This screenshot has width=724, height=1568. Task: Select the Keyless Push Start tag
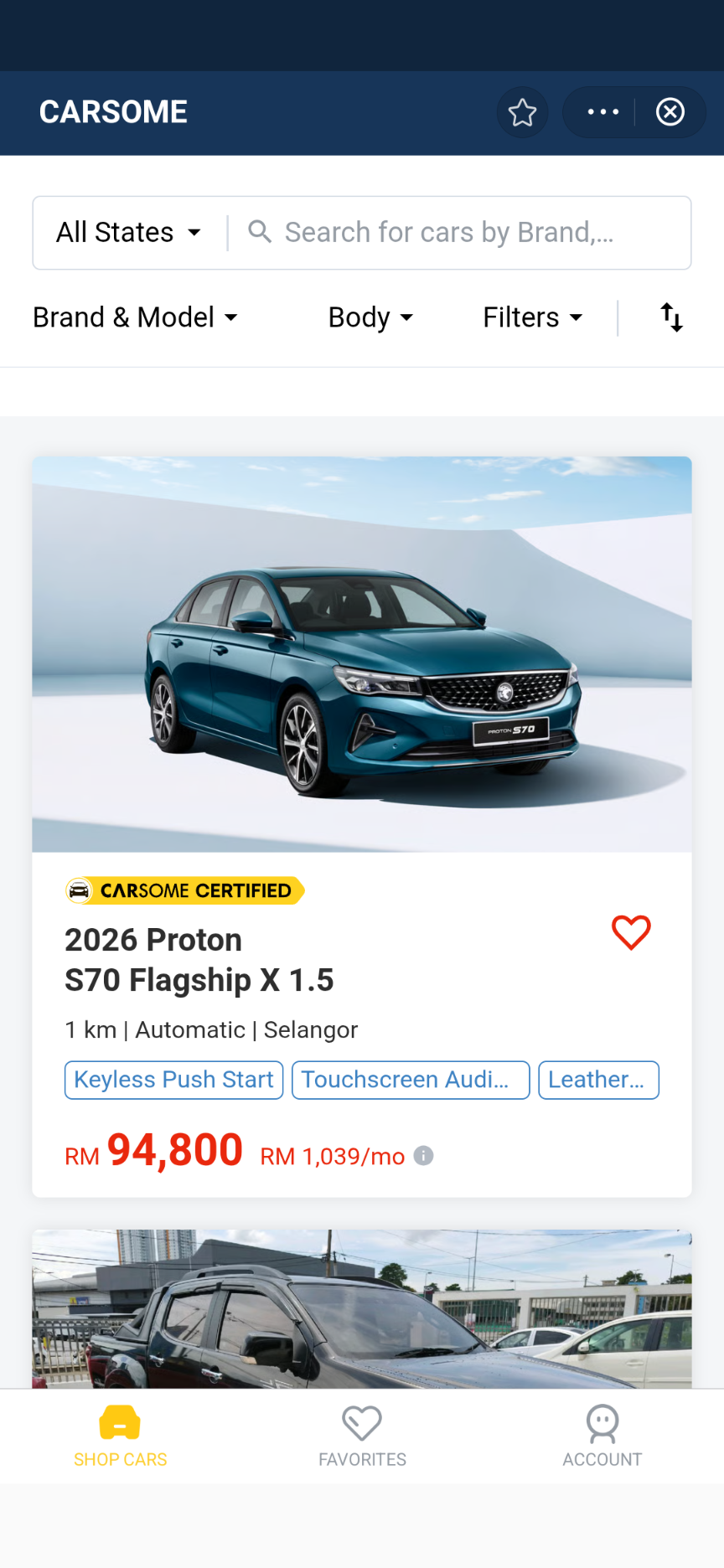tap(174, 1080)
